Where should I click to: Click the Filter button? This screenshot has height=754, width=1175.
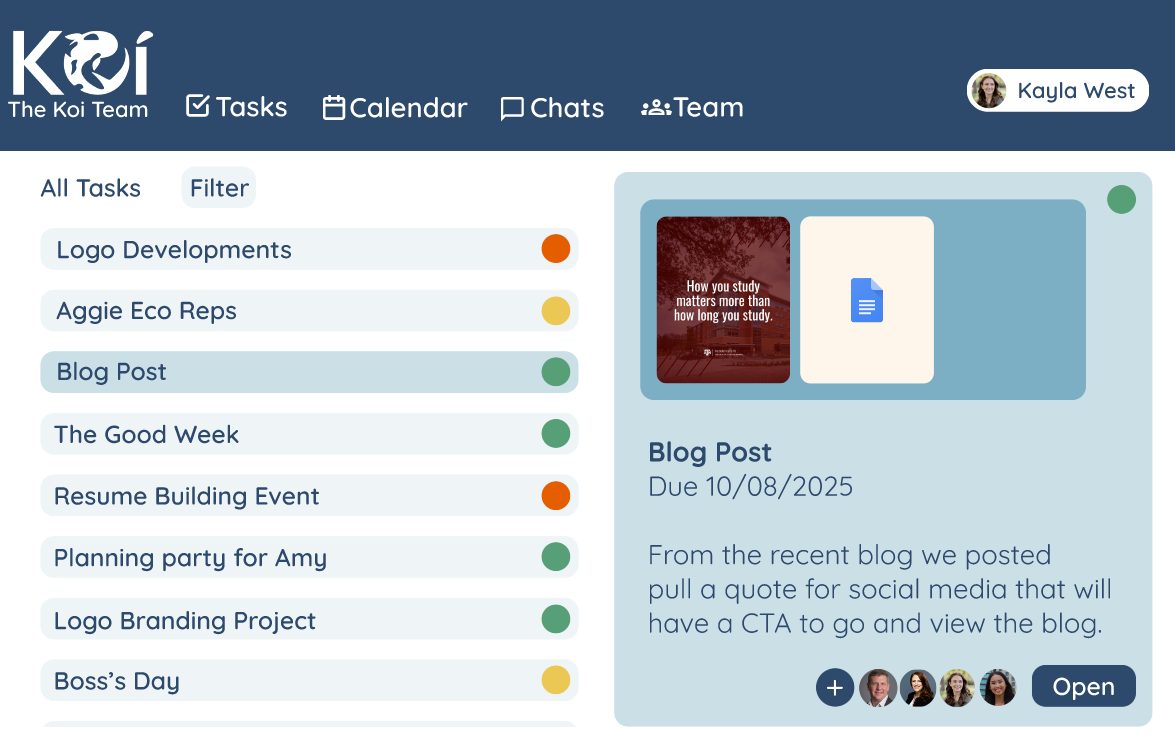coord(219,188)
